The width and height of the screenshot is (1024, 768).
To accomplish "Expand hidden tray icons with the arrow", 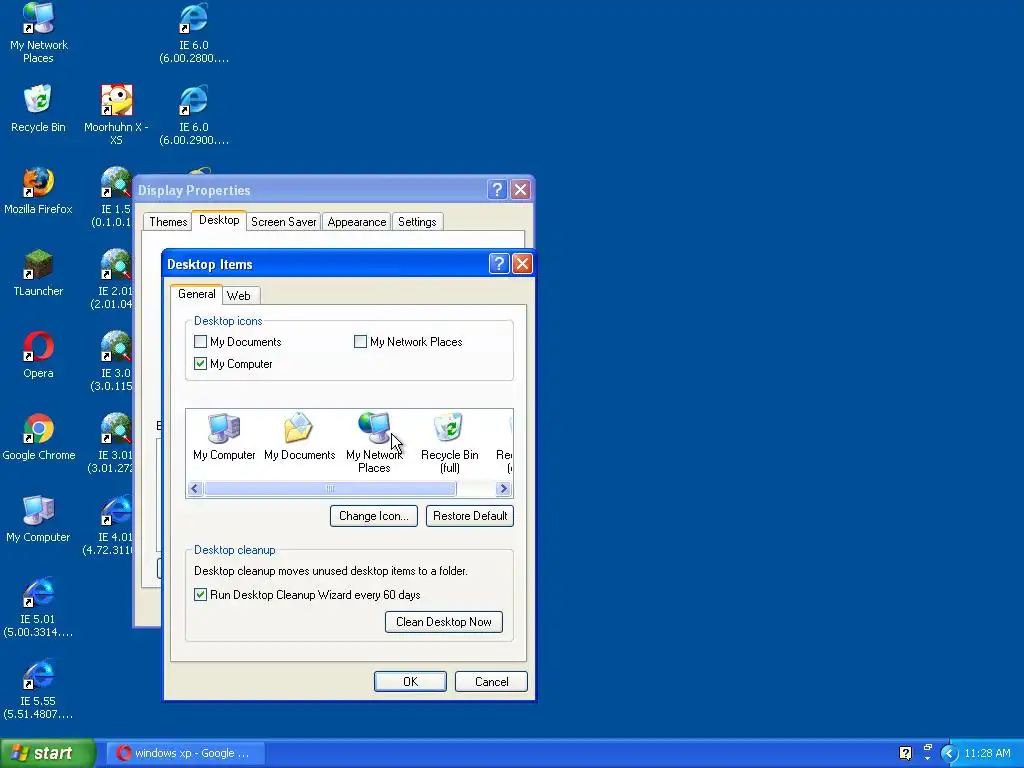I will tap(949, 753).
